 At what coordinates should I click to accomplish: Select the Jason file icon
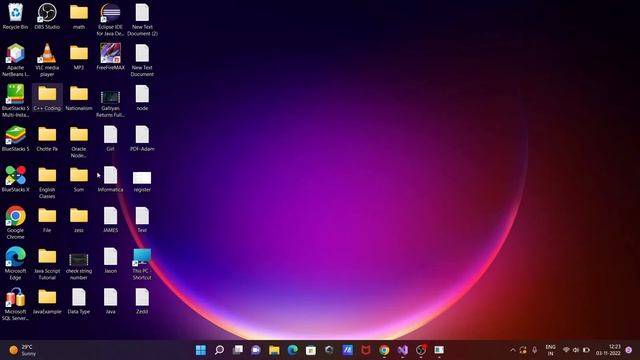pyautogui.click(x=110, y=260)
